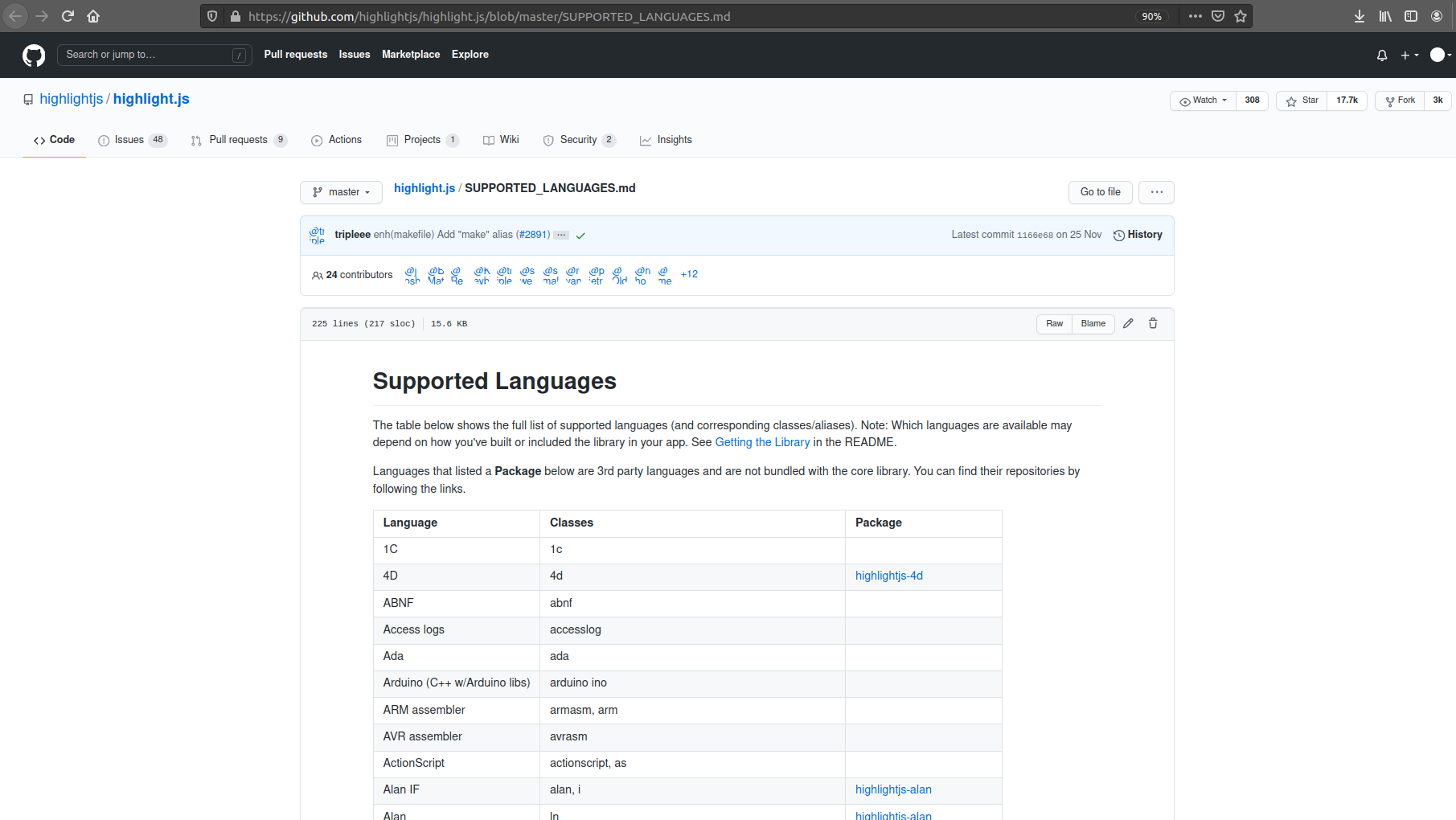The width and height of the screenshot is (1456, 820).
Task: Click the 90% zoom level indicator
Action: point(1152,16)
